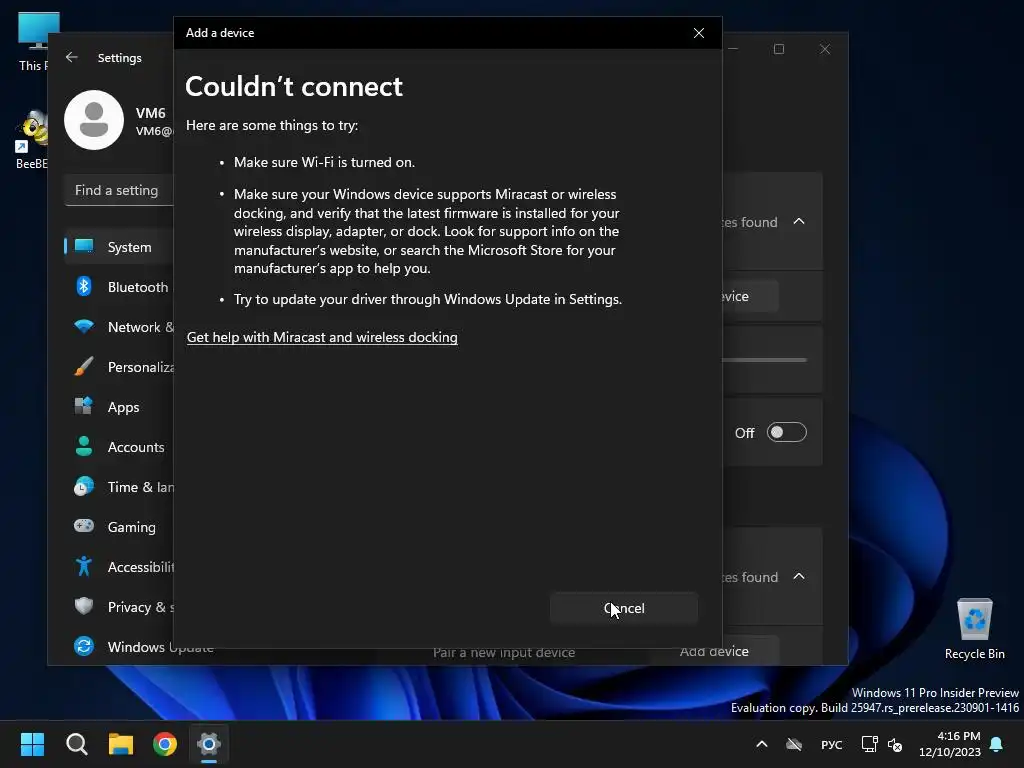Maximize the Settings window

(x=778, y=49)
